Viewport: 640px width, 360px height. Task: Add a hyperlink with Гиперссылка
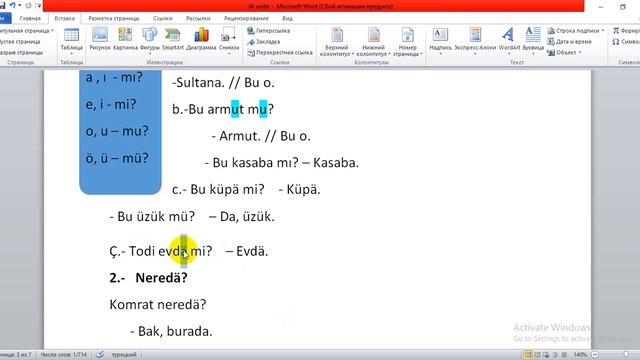pos(269,31)
